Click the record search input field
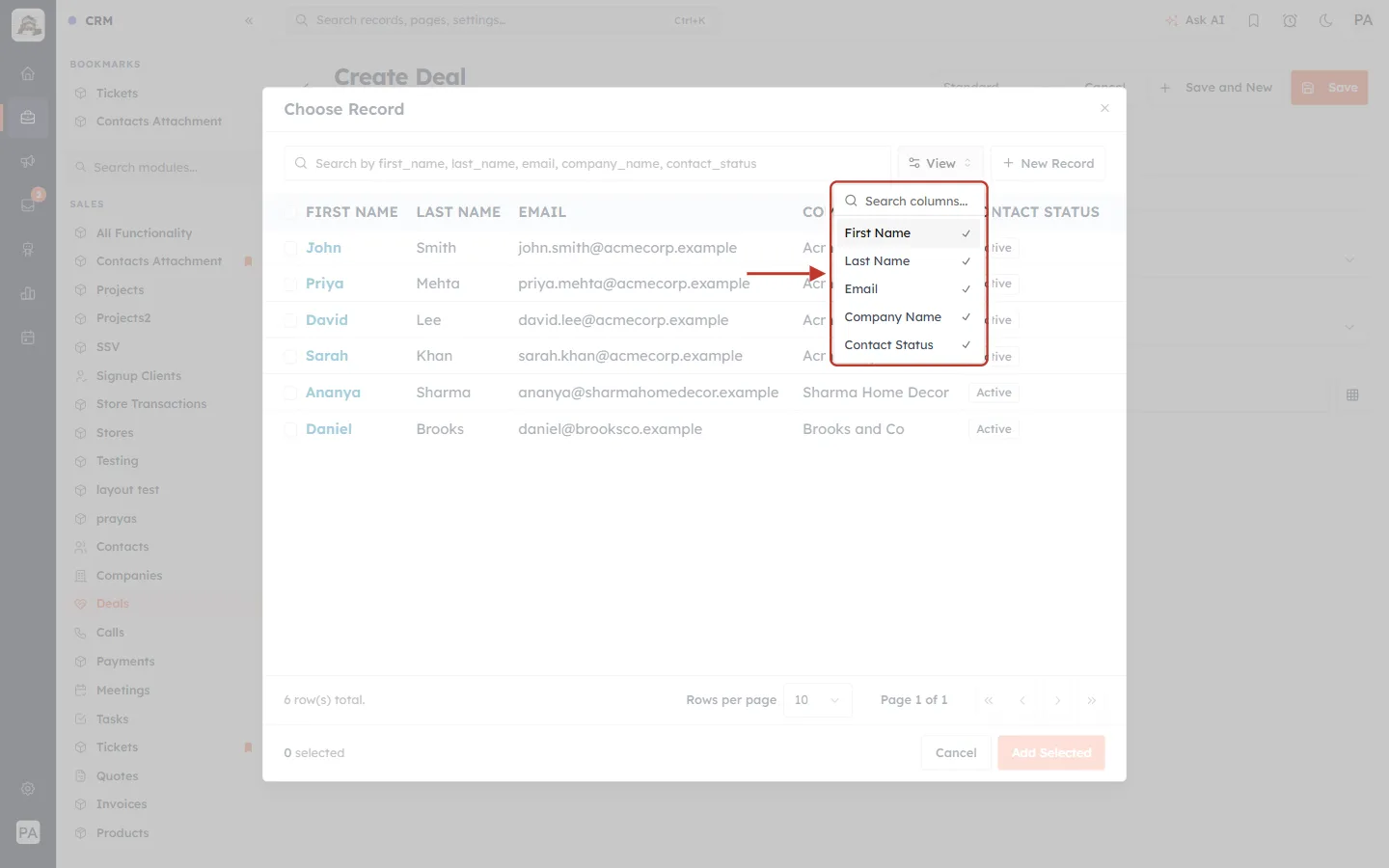Image resolution: width=1389 pixels, height=868 pixels. [587, 164]
